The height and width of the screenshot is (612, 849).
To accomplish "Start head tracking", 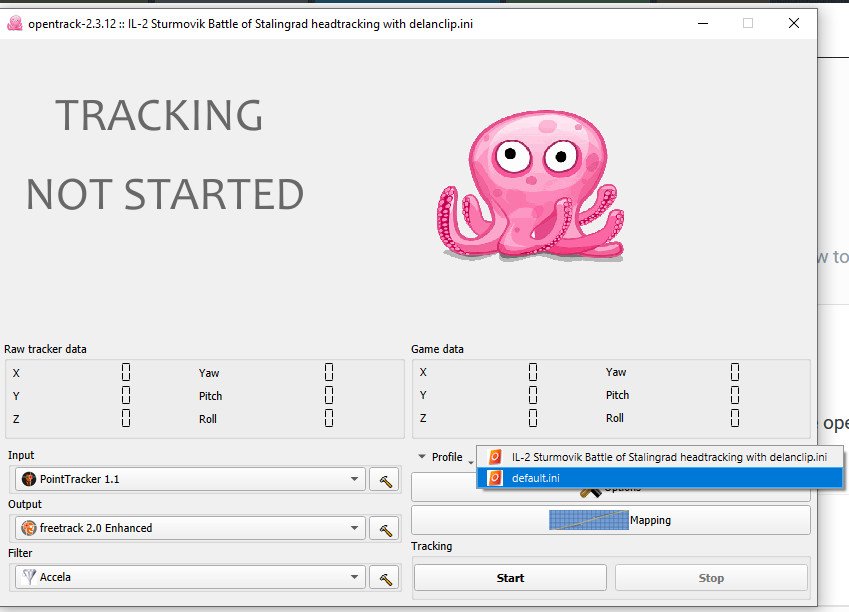I will click(x=510, y=578).
